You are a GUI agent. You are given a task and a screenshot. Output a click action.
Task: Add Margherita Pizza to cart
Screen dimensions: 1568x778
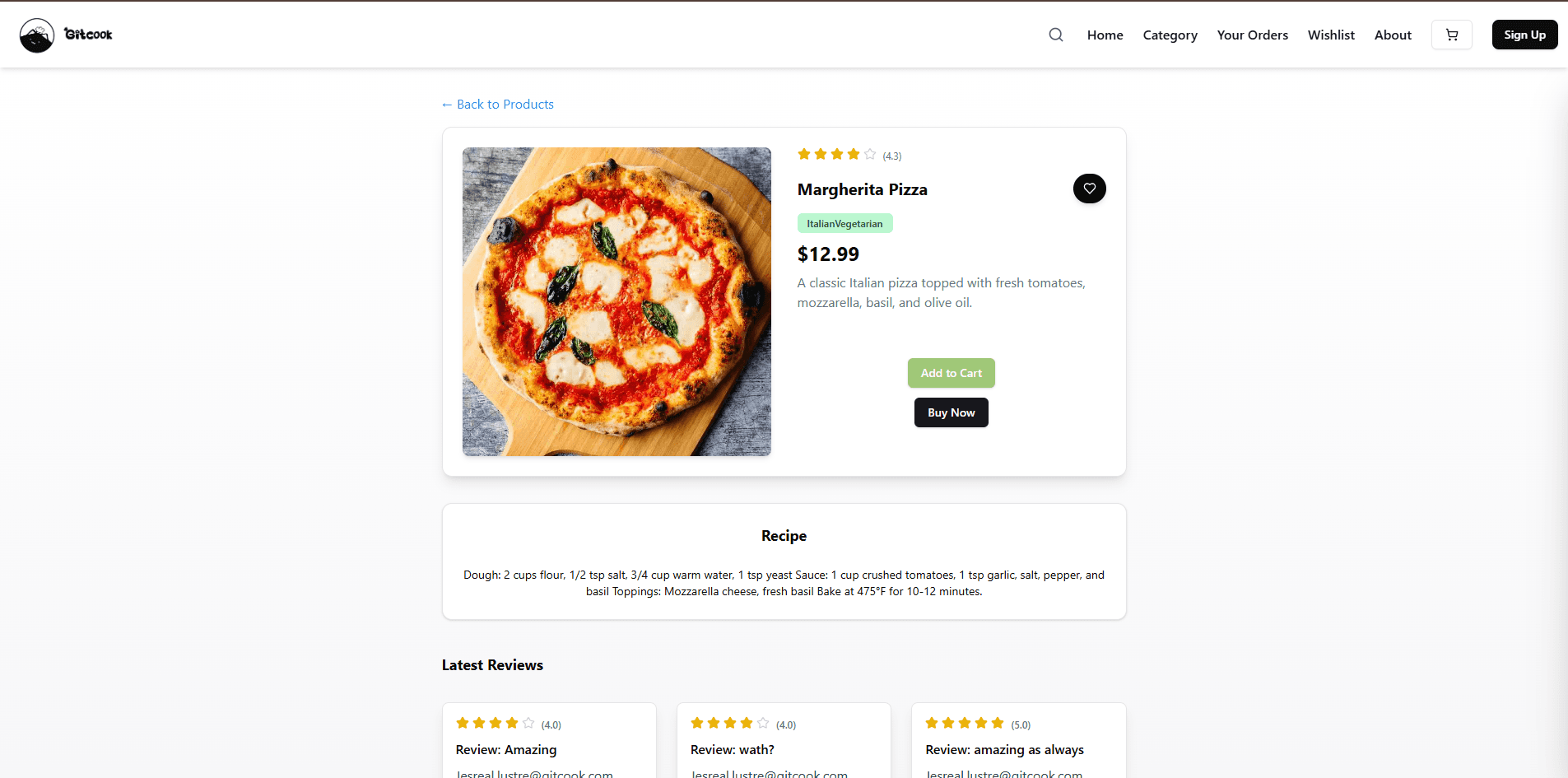coord(952,373)
